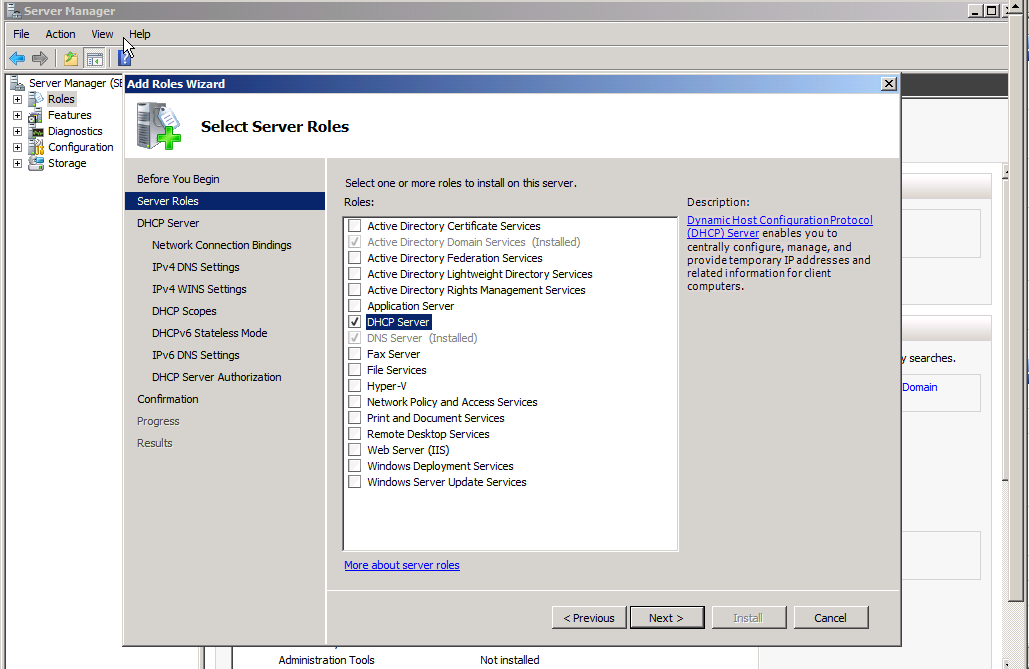This screenshot has width=1029, height=669.
Task: Expand the Features tree node
Action: (x=18, y=116)
